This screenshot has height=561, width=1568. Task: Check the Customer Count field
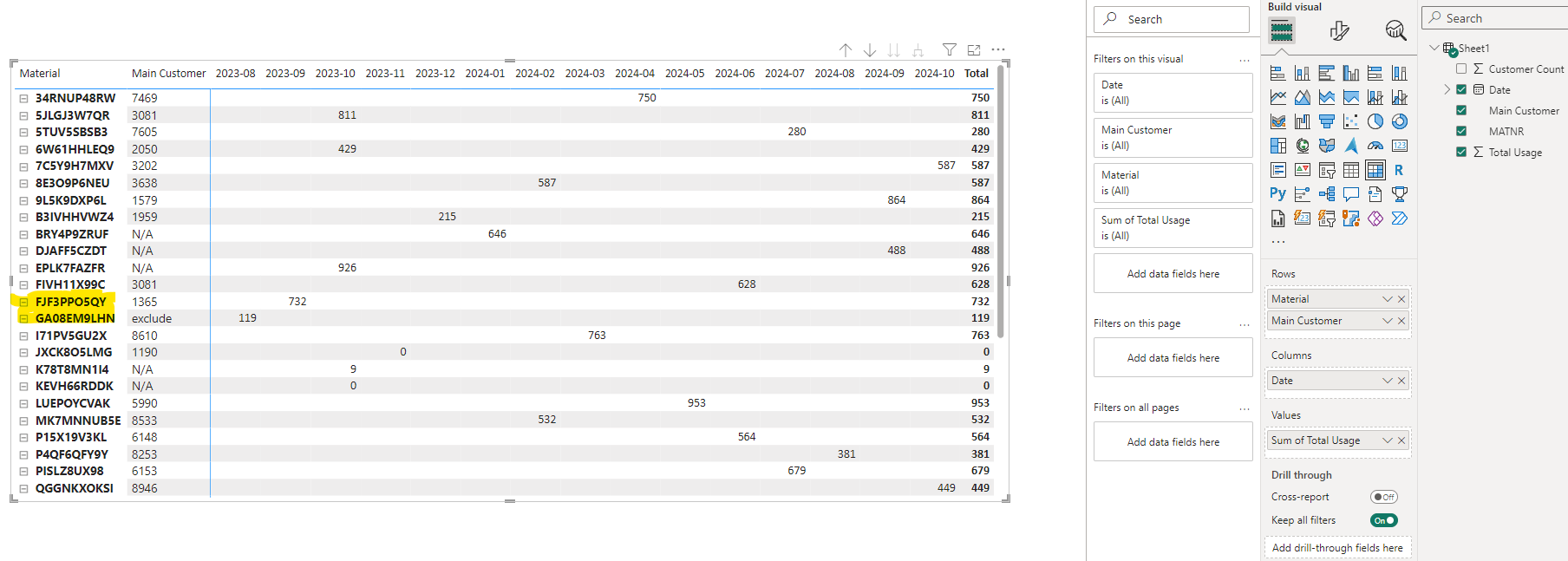(1461, 68)
